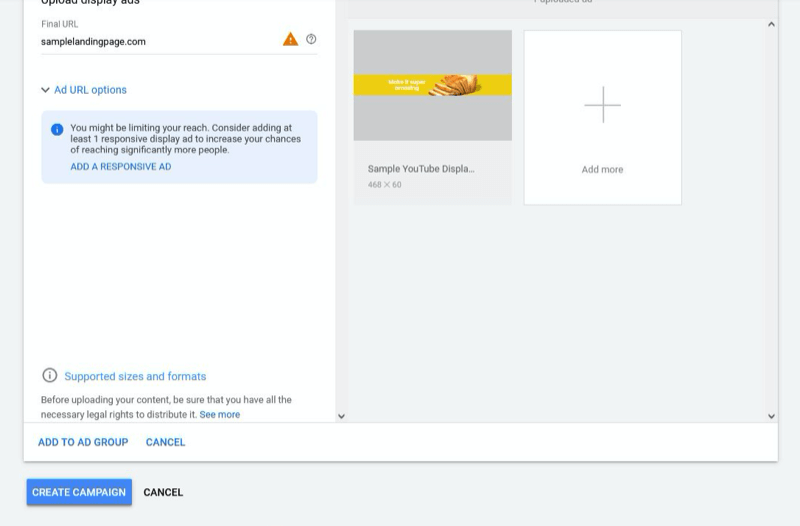
Task: Select the bread banner ad thumbnail
Action: [433, 85]
